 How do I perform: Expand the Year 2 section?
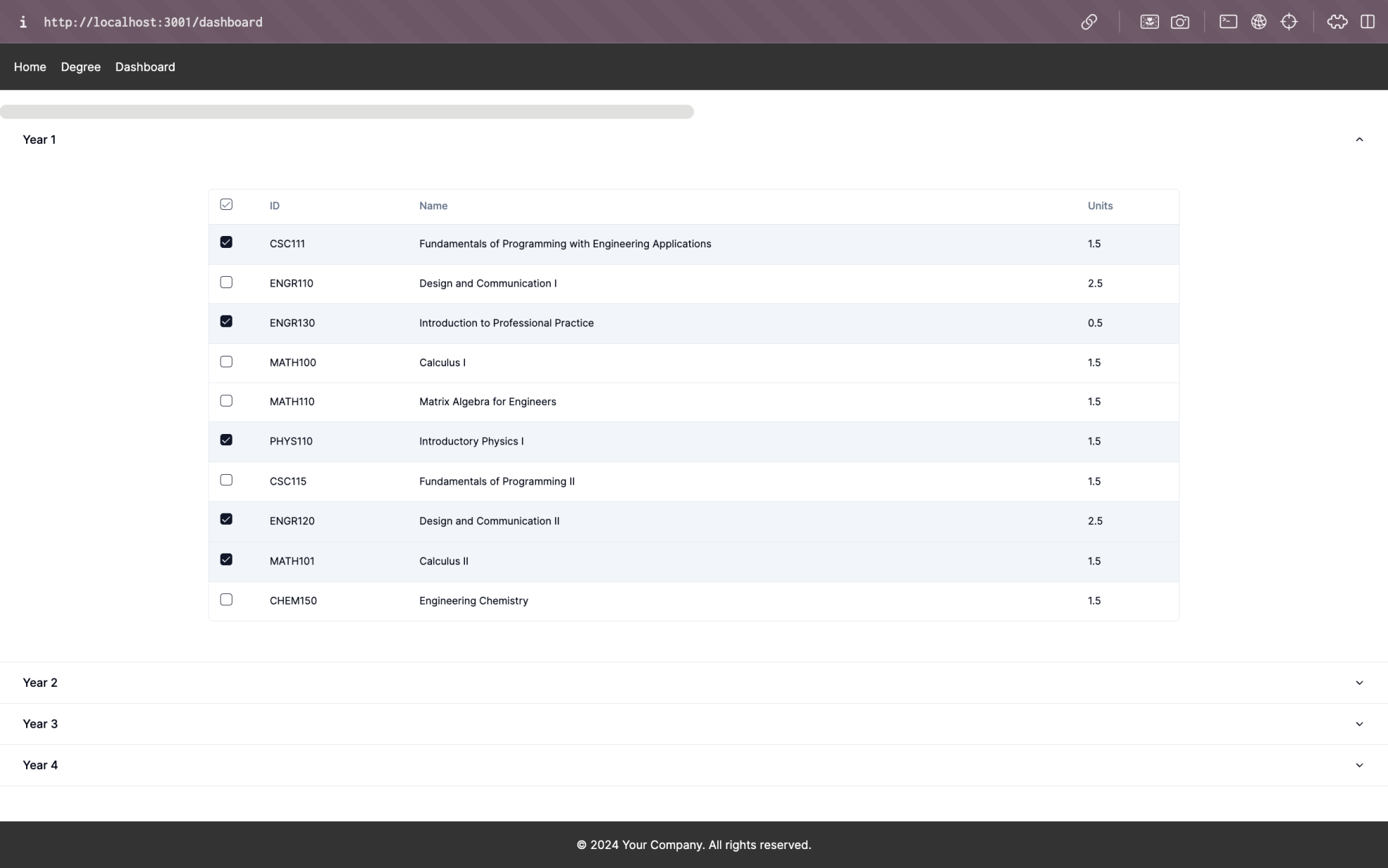pyautogui.click(x=1358, y=683)
